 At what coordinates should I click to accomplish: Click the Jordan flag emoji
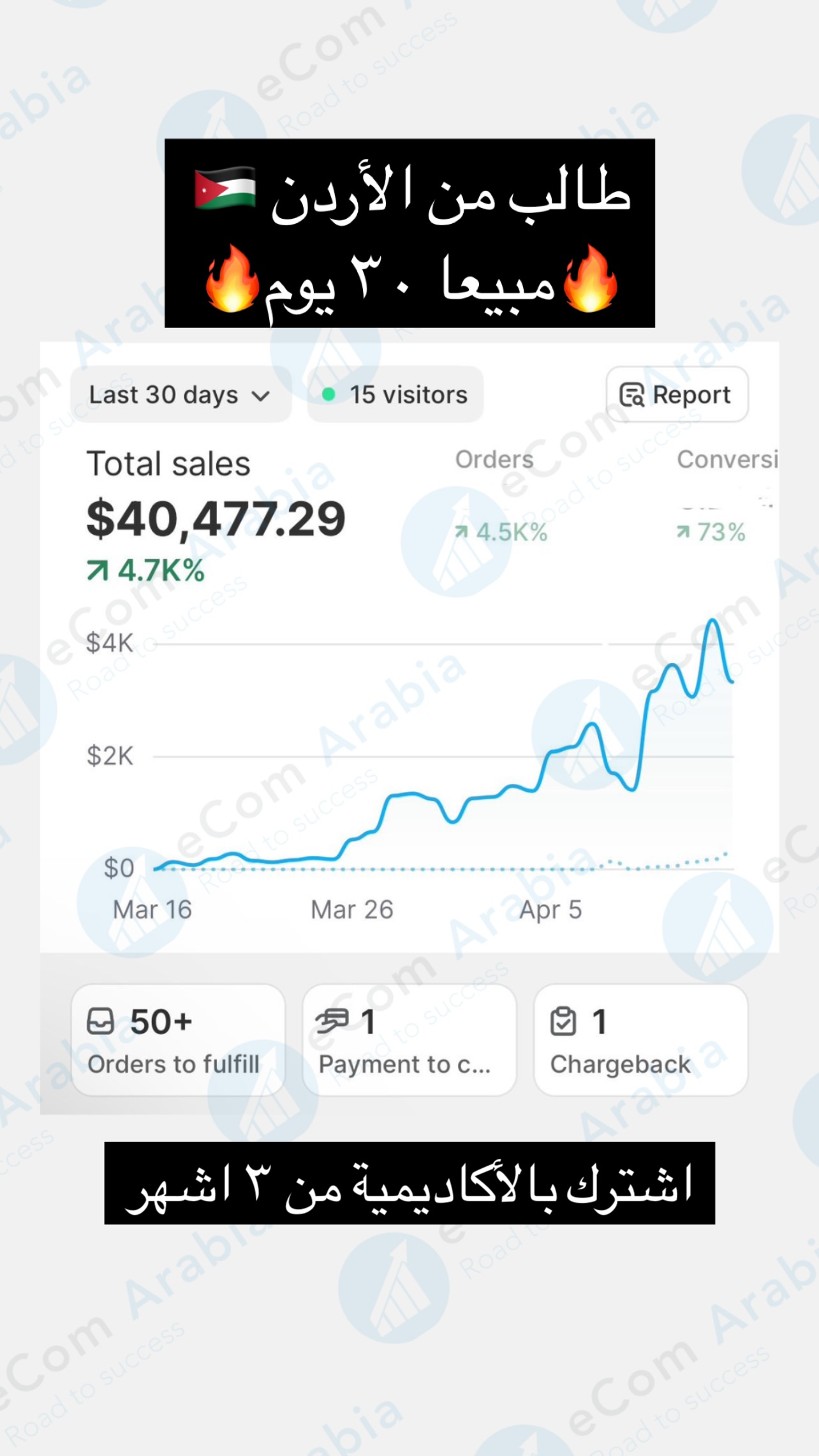(x=225, y=188)
